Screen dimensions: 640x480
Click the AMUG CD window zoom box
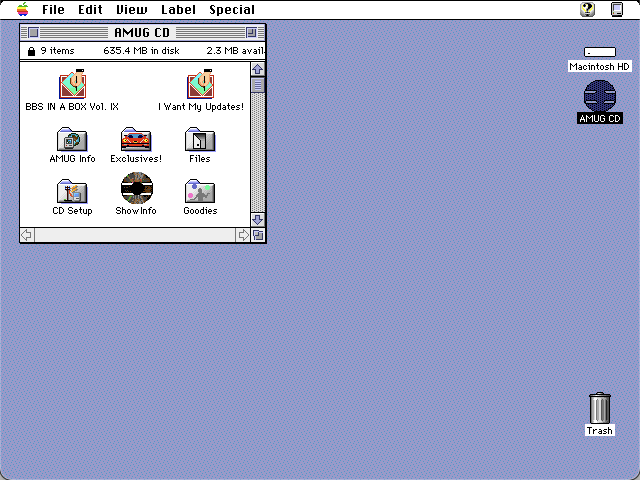point(251,32)
